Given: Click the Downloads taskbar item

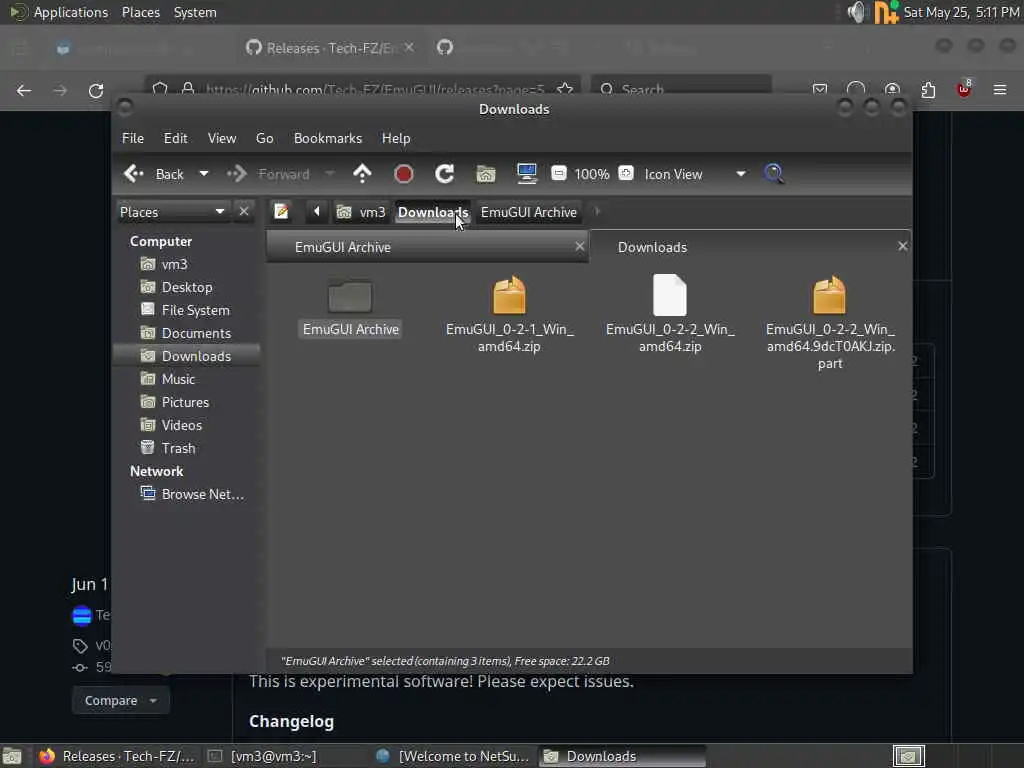Looking at the screenshot, I should point(622,756).
